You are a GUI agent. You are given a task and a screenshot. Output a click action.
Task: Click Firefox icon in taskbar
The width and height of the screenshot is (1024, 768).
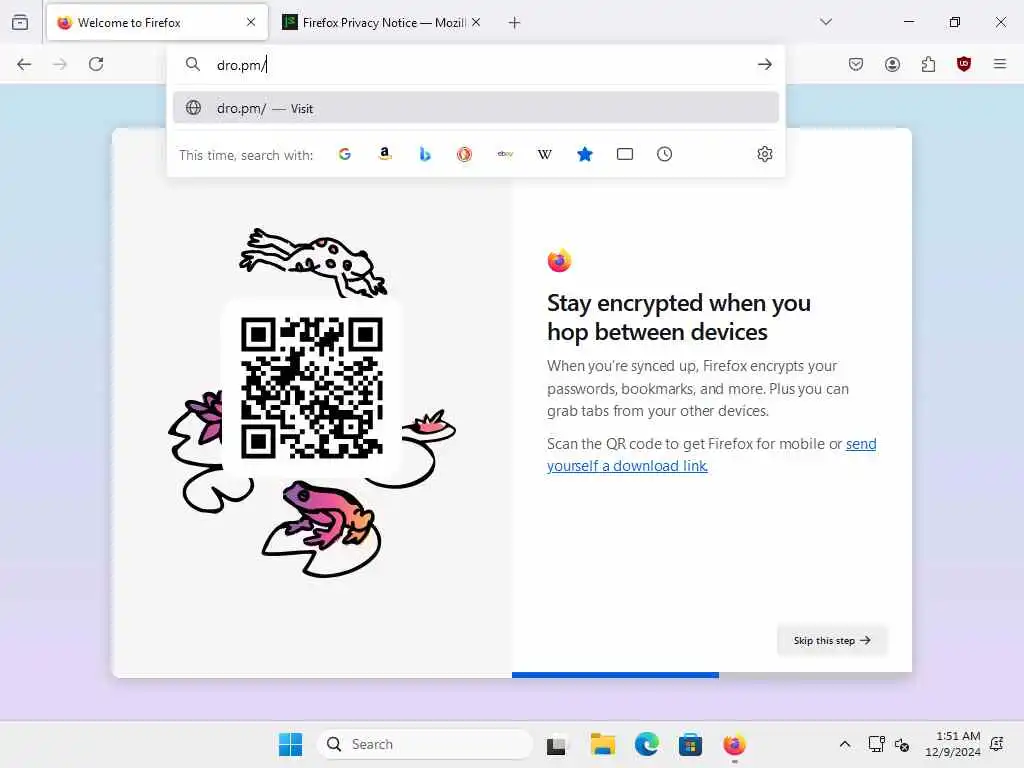click(x=735, y=744)
